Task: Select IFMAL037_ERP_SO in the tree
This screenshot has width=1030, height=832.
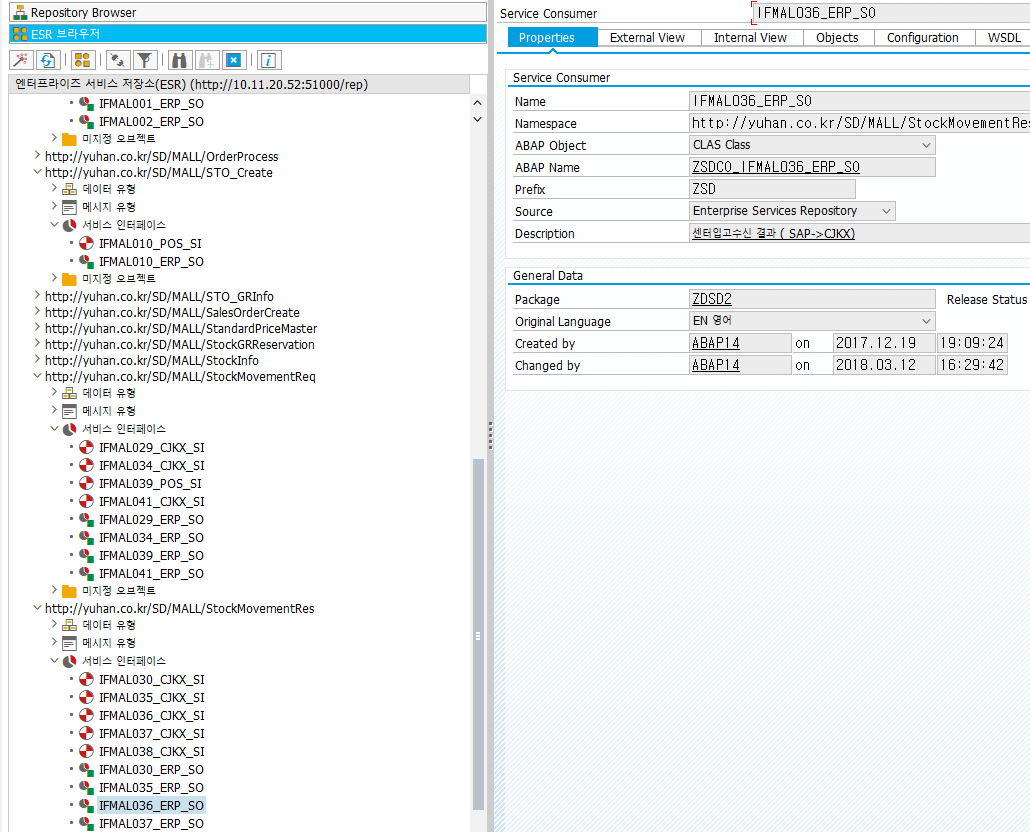Action: click(151, 823)
